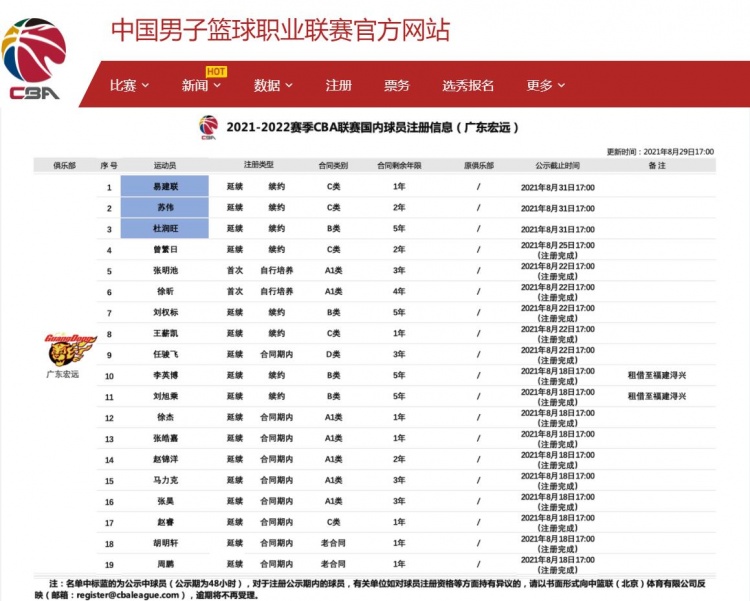Viewport: 750px width, 601px height.
Task: Click the 序号 column header
Action: 109,166
